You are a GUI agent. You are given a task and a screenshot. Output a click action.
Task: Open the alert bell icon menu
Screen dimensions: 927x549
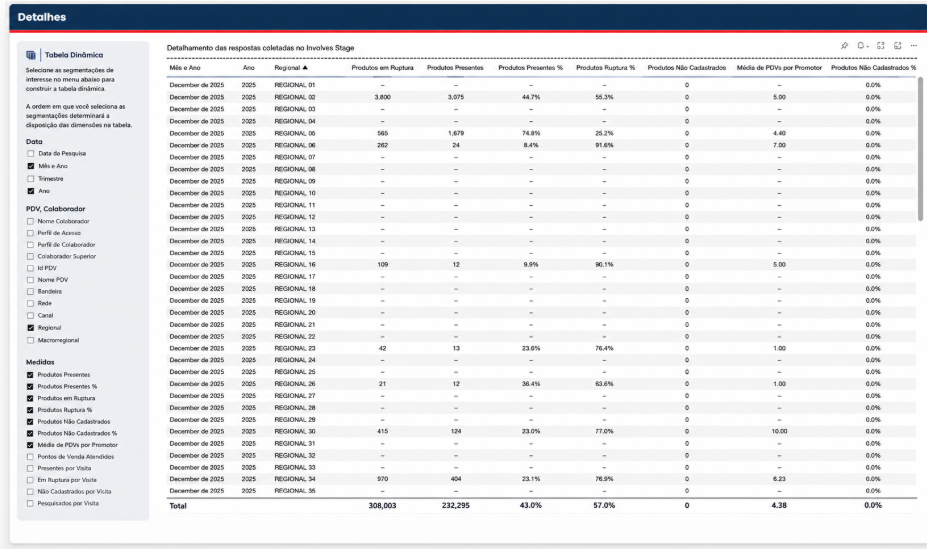click(863, 46)
